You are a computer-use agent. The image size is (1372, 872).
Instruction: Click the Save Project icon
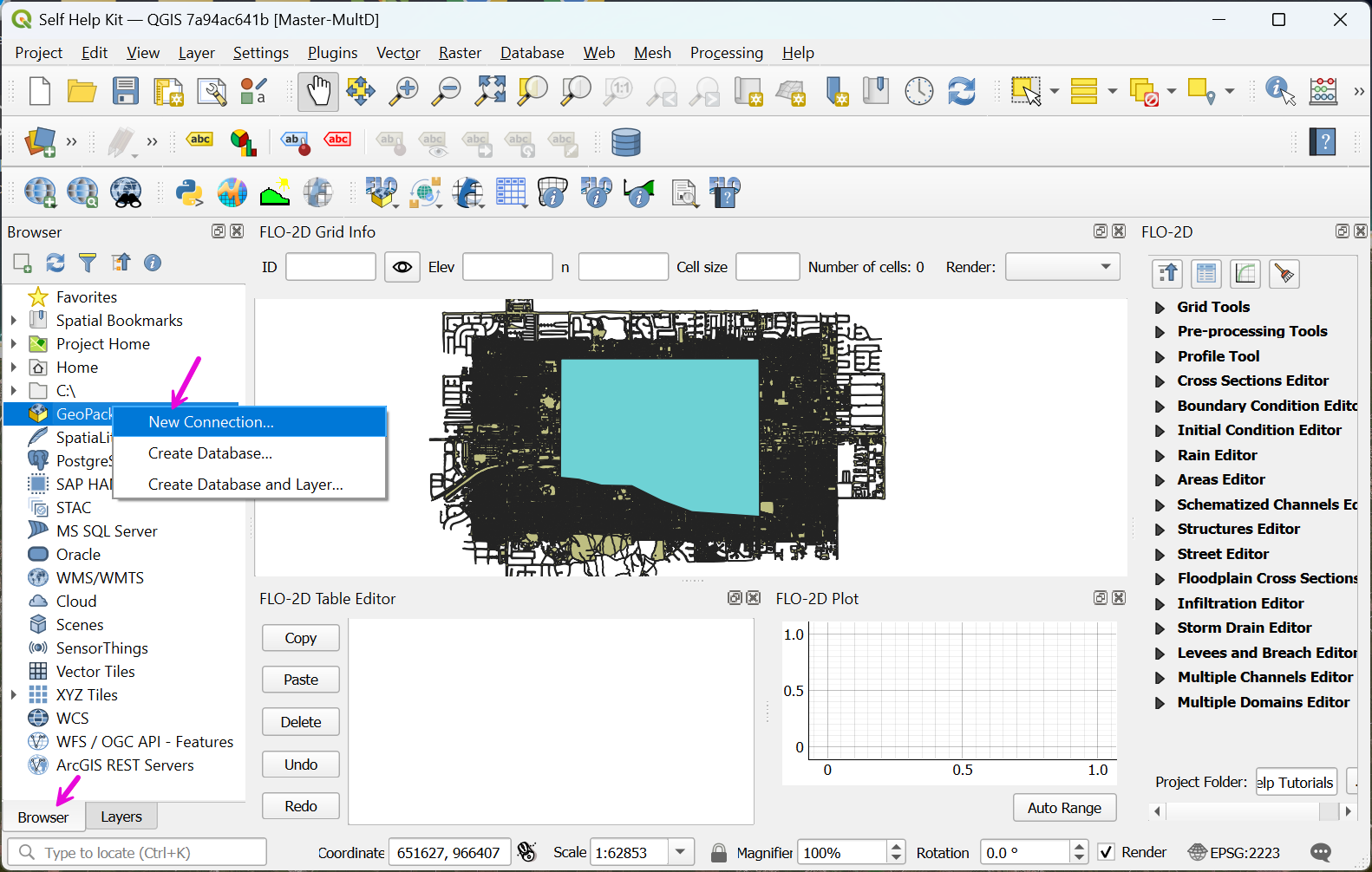(126, 91)
